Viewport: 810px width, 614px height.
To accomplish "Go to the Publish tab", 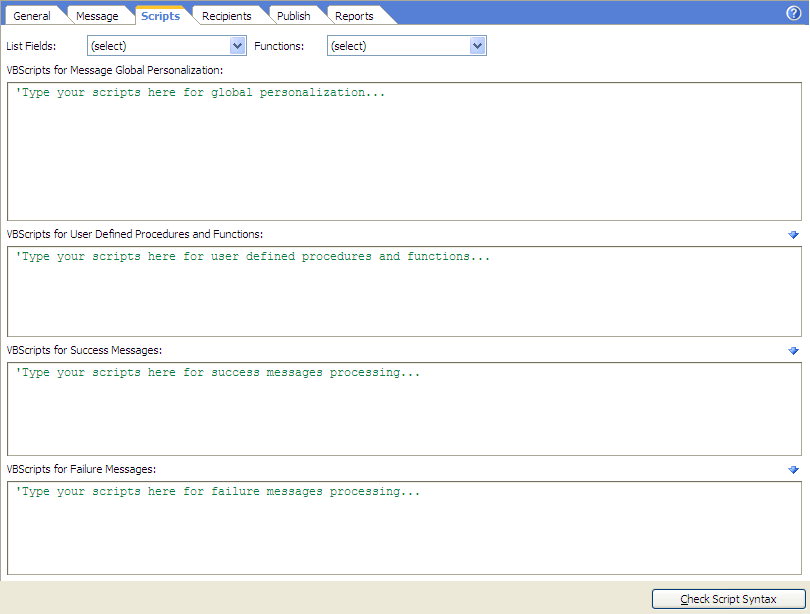I will pos(293,16).
